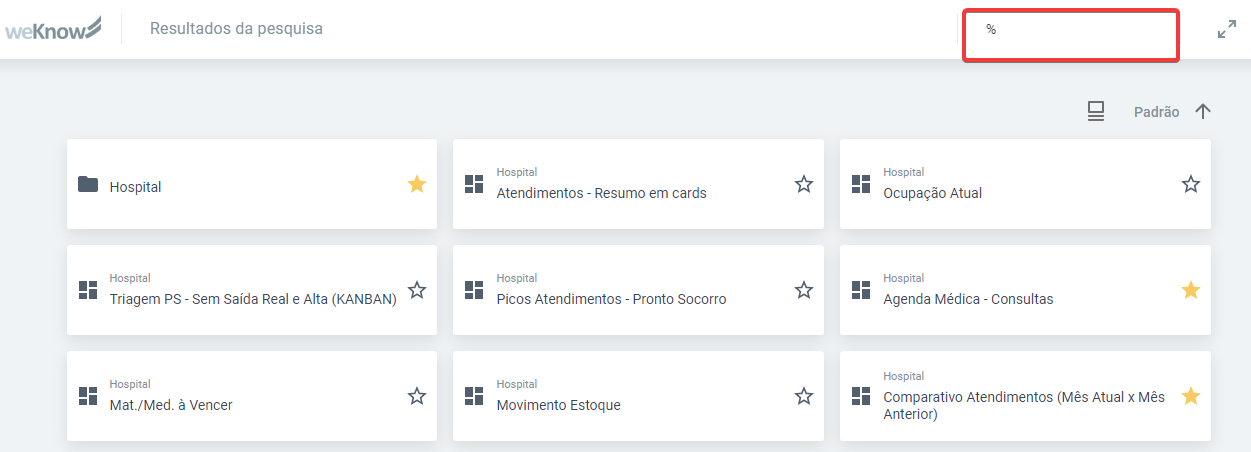This screenshot has height=452, width=1251.
Task: Open the Hospital folder
Action: point(135,187)
